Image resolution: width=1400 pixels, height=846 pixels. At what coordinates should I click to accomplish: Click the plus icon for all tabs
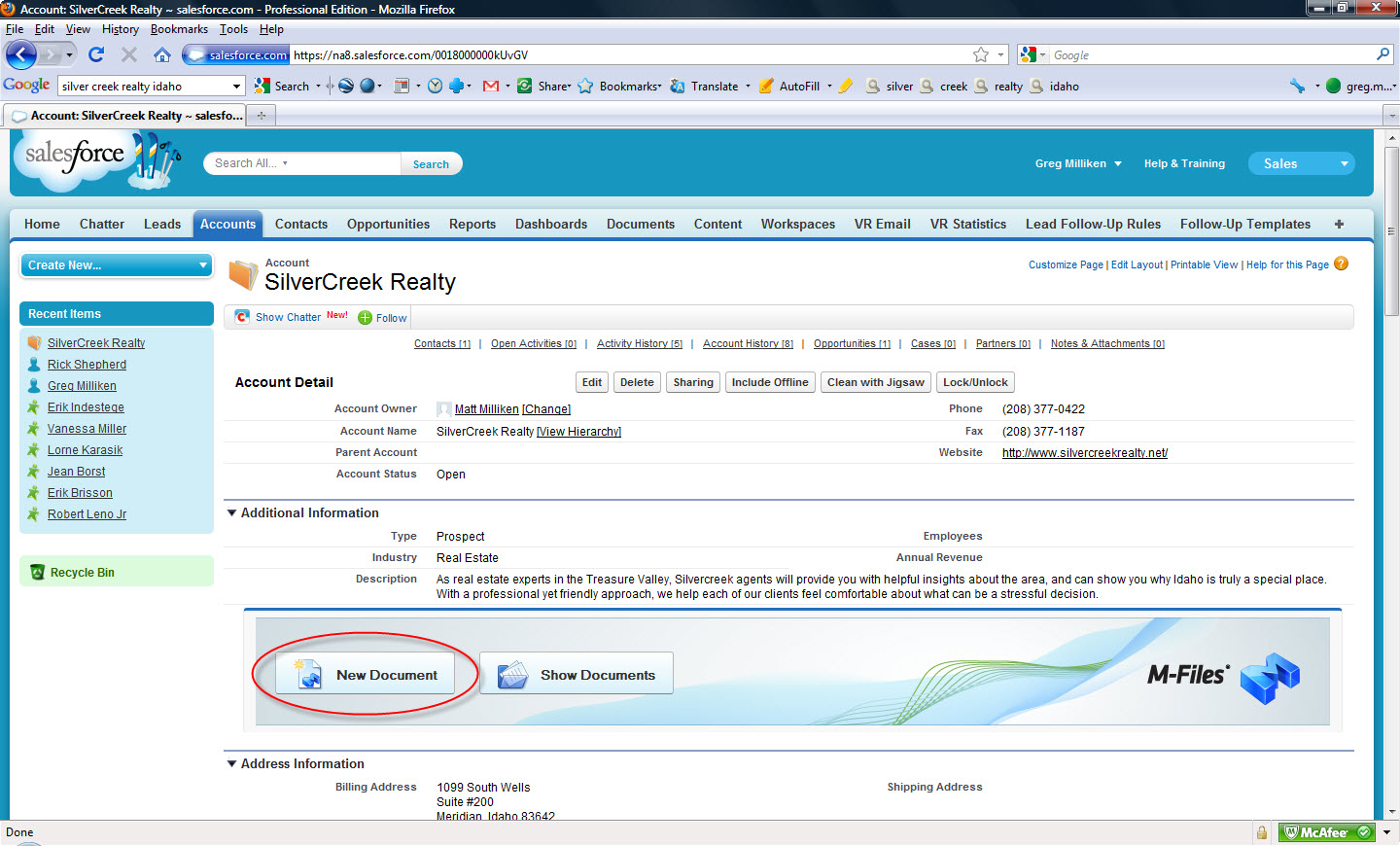1339,225
